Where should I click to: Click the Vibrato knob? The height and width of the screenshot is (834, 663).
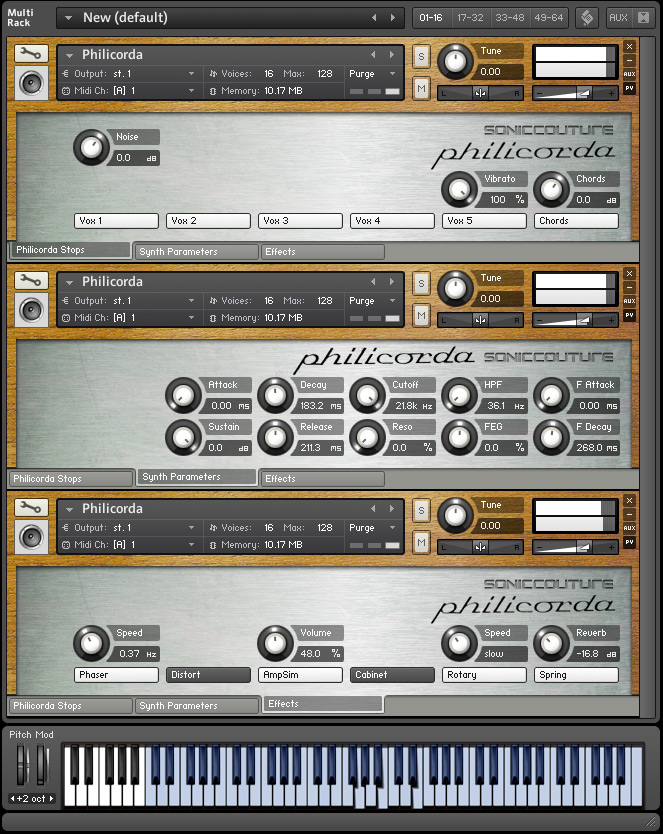tap(459, 189)
